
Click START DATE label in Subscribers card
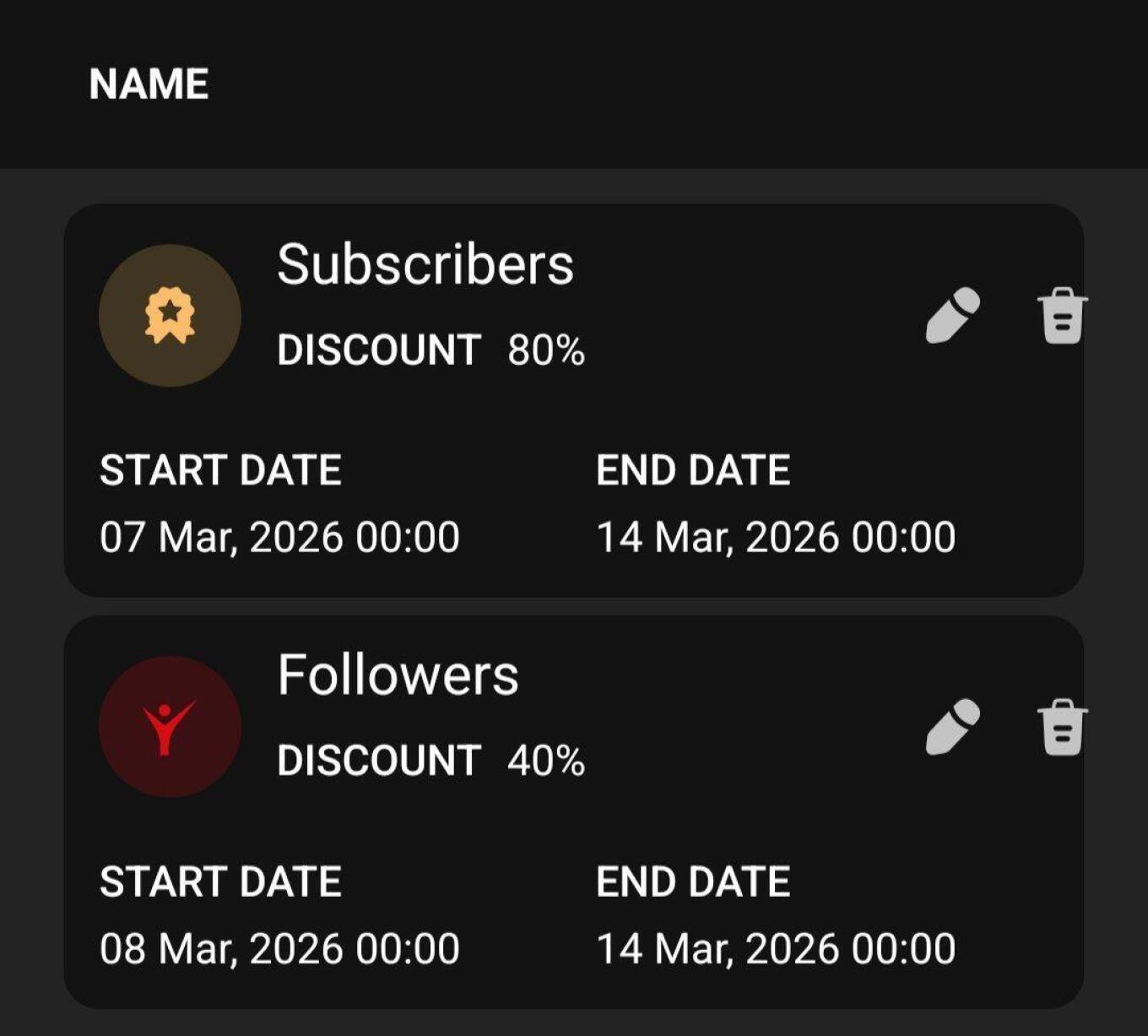[220, 470]
